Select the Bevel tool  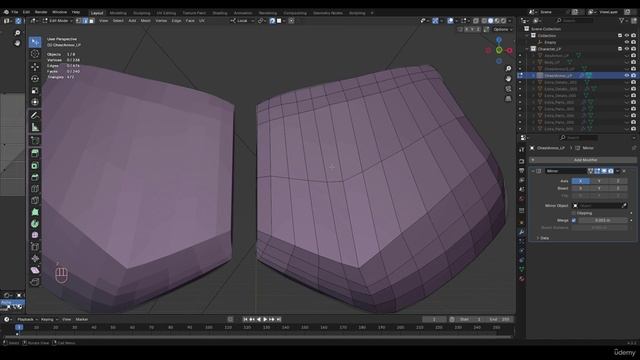pyautogui.click(x=35, y=177)
